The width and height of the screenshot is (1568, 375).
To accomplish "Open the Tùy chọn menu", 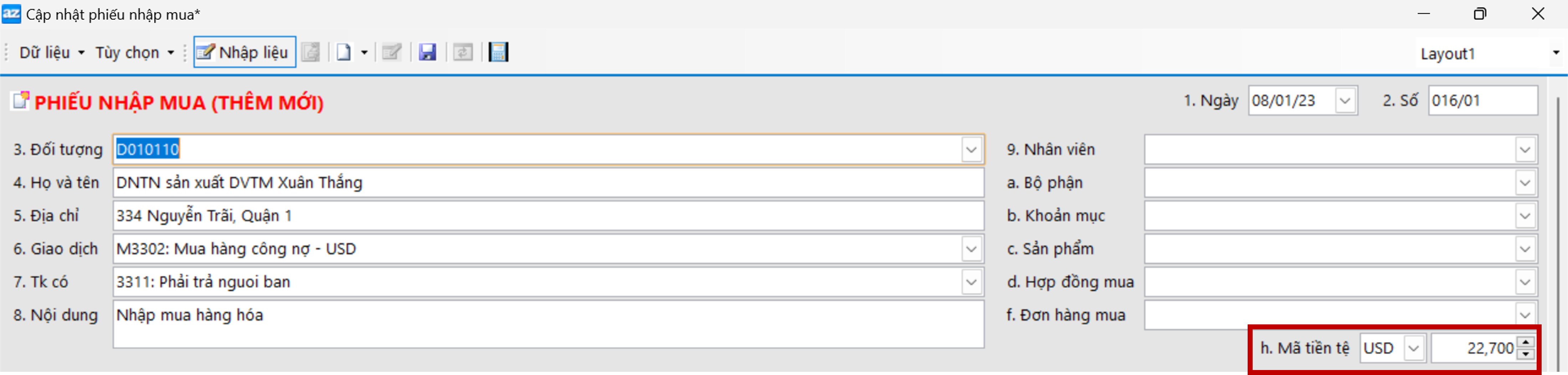I will click(x=134, y=53).
